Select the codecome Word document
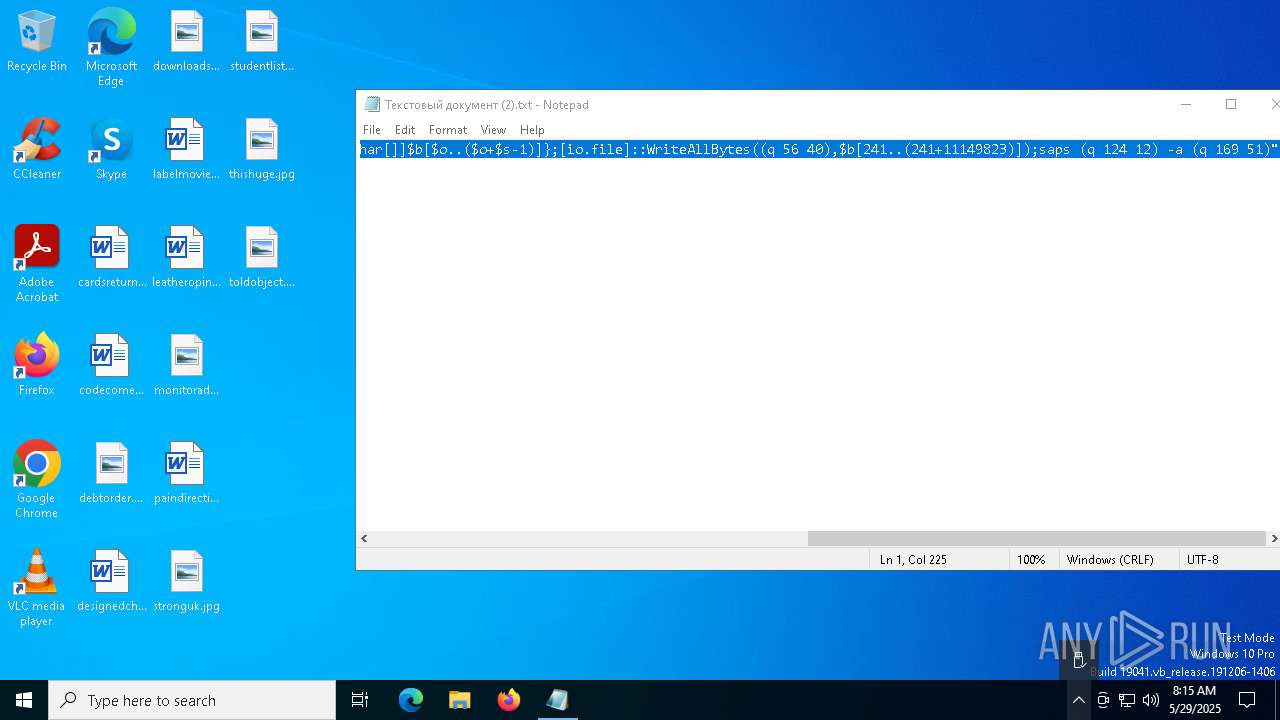 (x=111, y=366)
